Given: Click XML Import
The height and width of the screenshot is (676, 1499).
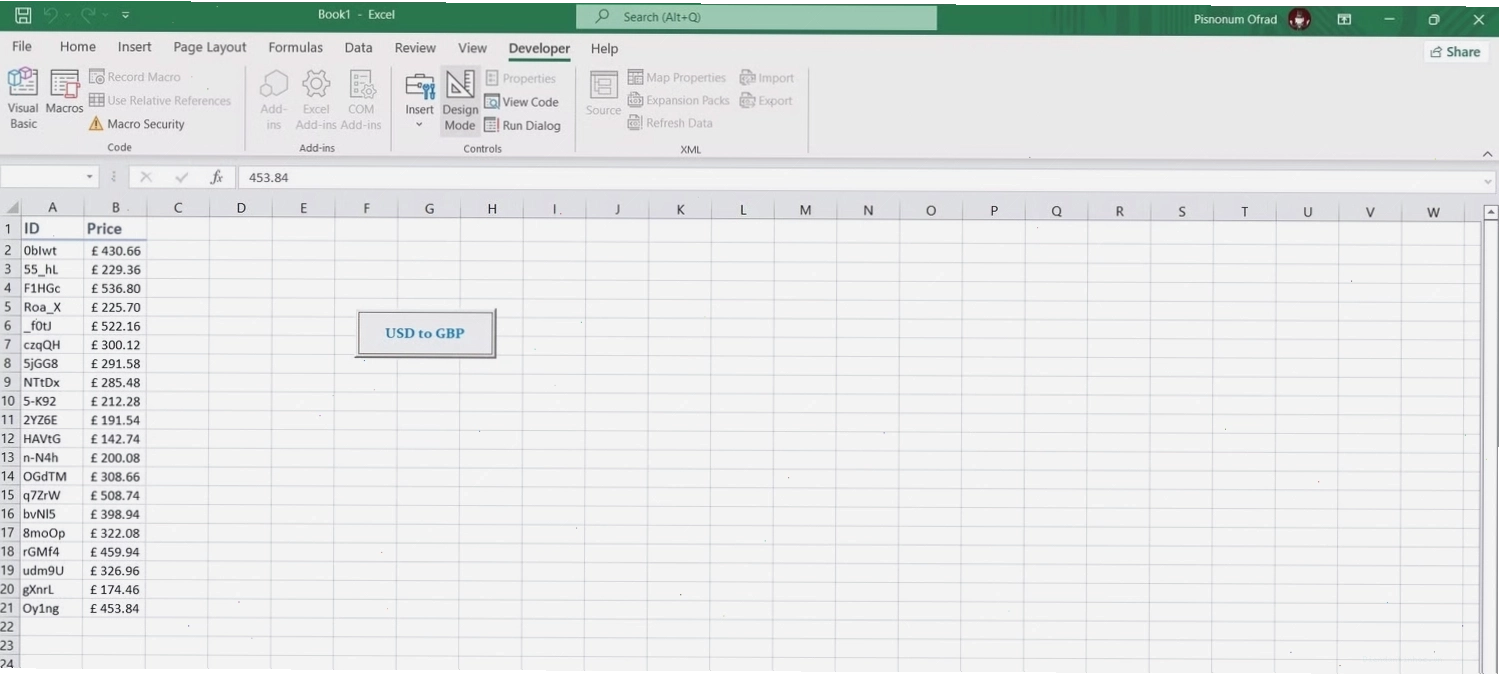Looking at the screenshot, I should pos(767,77).
